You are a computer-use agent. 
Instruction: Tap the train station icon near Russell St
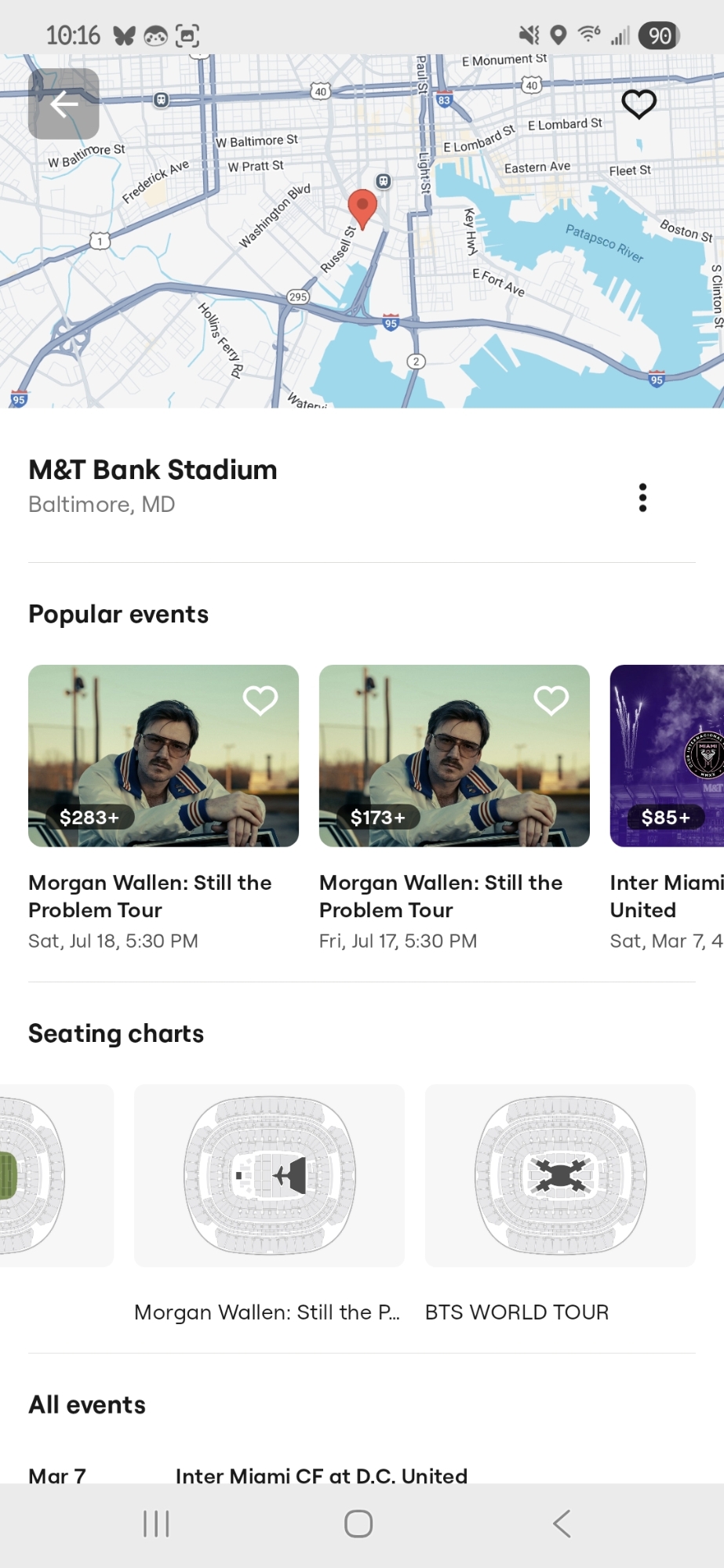pyautogui.click(x=383, y=181)
